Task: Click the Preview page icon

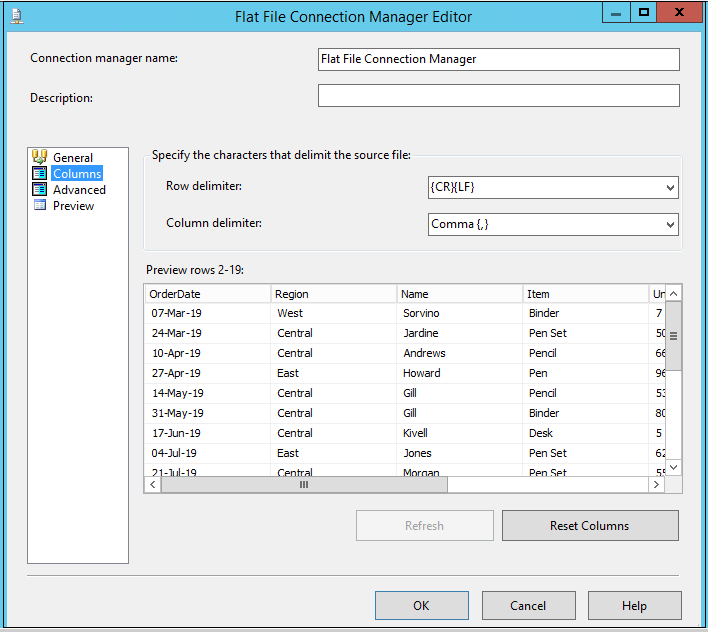Action: click(40, 206)
